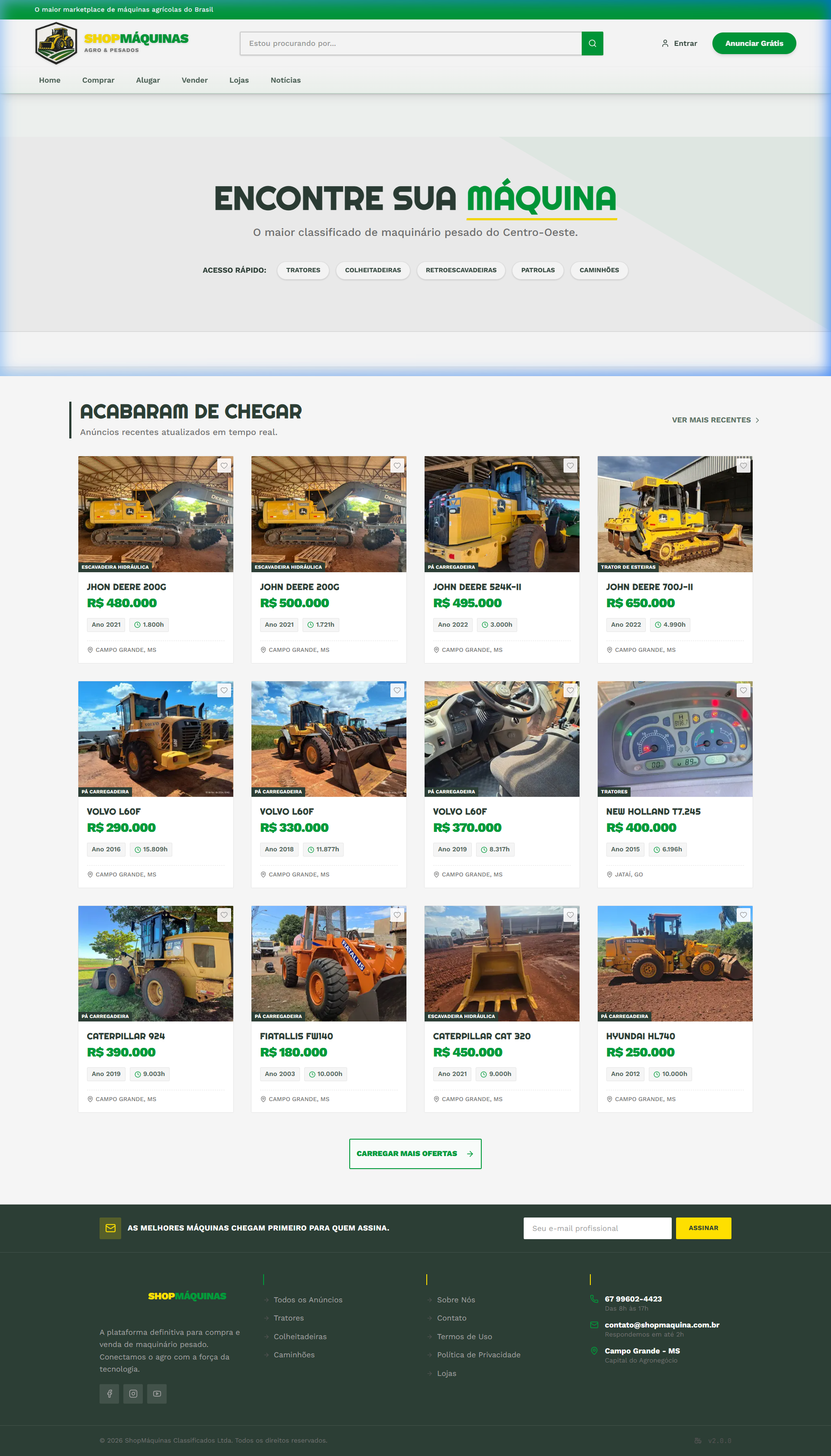Click heart icon on Caterpillar CAT 320 card
The width and height of the screenshot is (831, 1456).
tap(570, 915)
